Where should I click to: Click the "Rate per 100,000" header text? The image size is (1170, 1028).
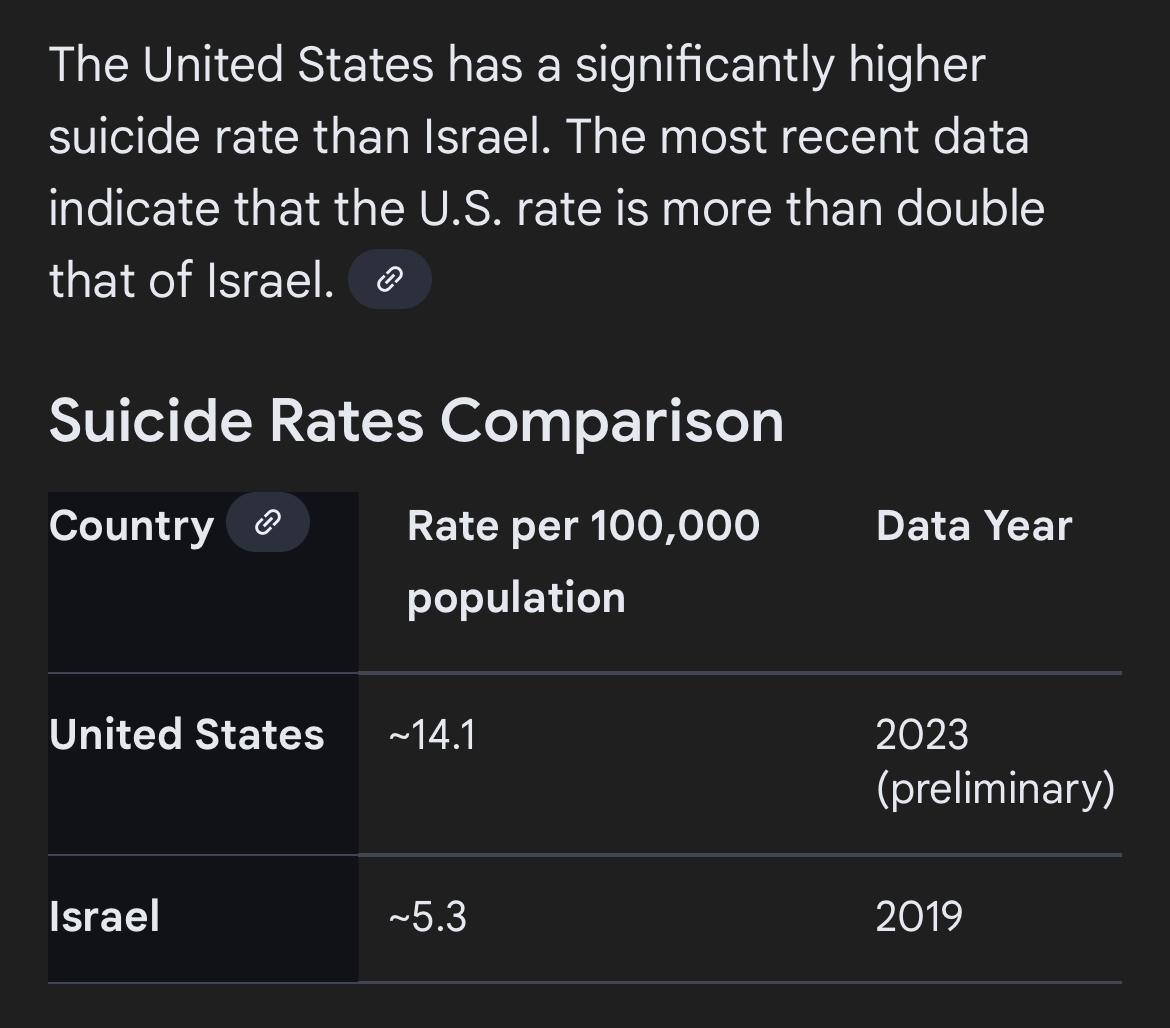pos(583,526)
